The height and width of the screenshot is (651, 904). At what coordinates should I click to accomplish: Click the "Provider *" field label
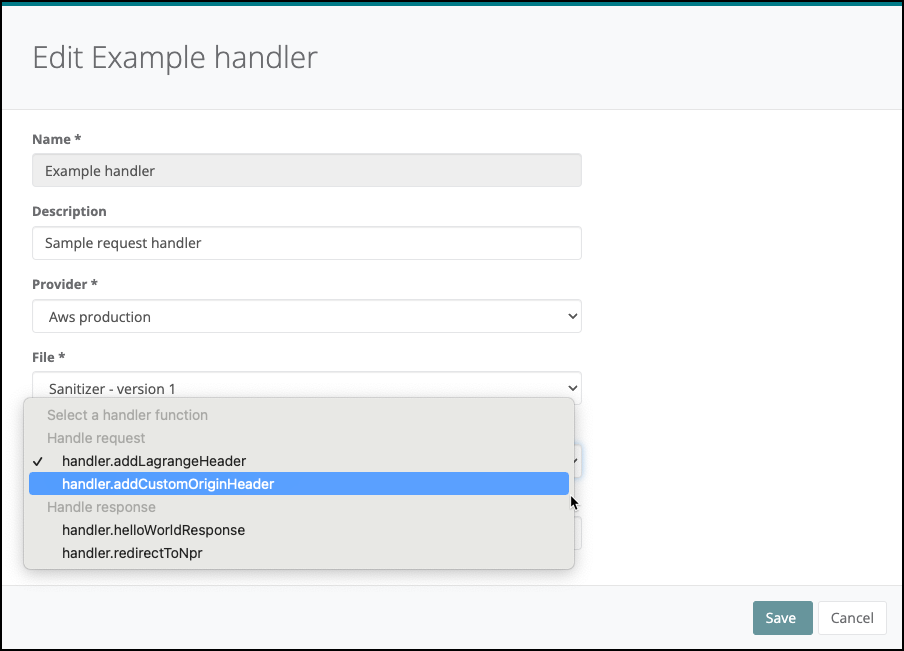coord(65,284)
